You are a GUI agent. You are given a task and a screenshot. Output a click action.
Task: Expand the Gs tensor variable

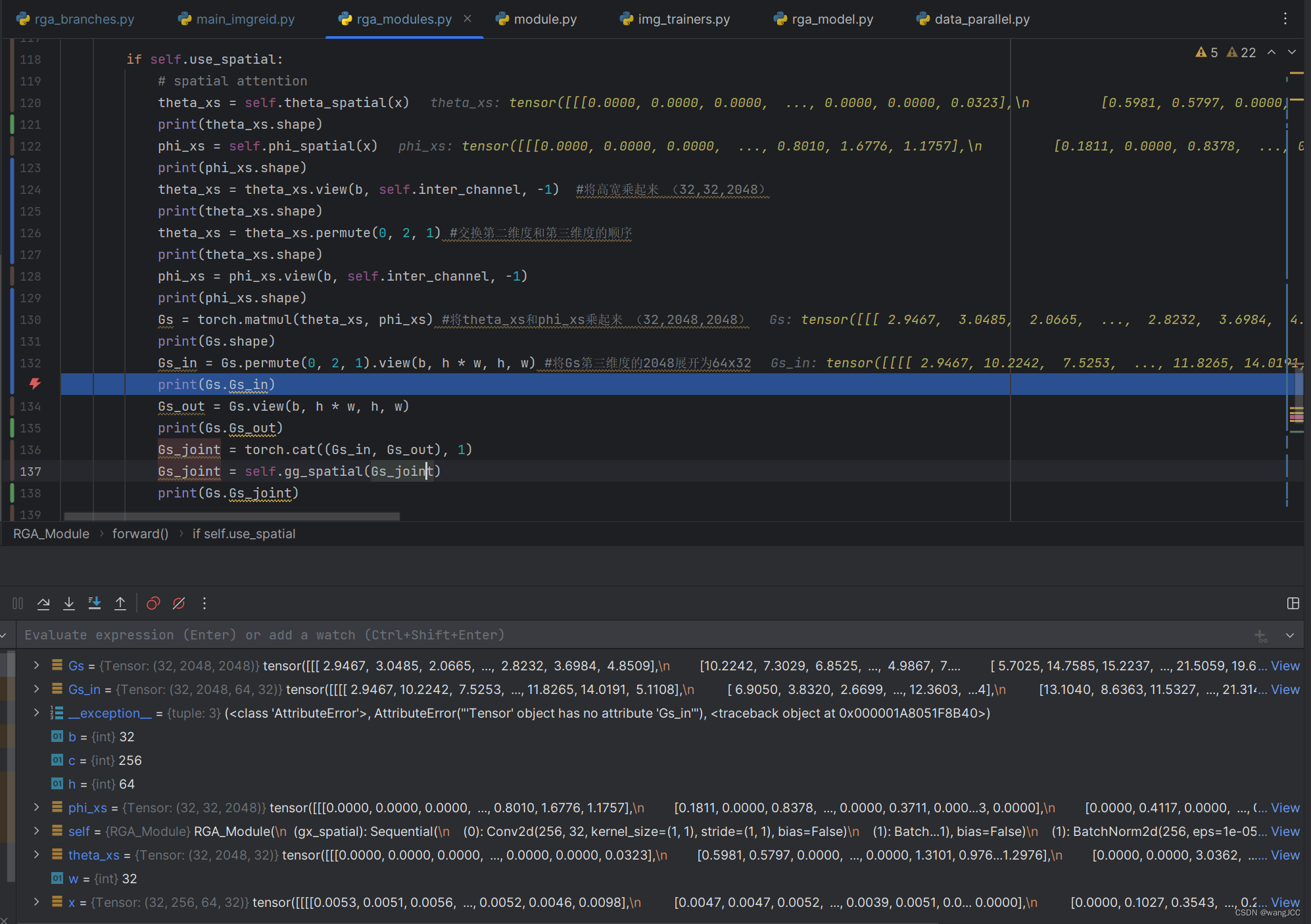[37, 666]
